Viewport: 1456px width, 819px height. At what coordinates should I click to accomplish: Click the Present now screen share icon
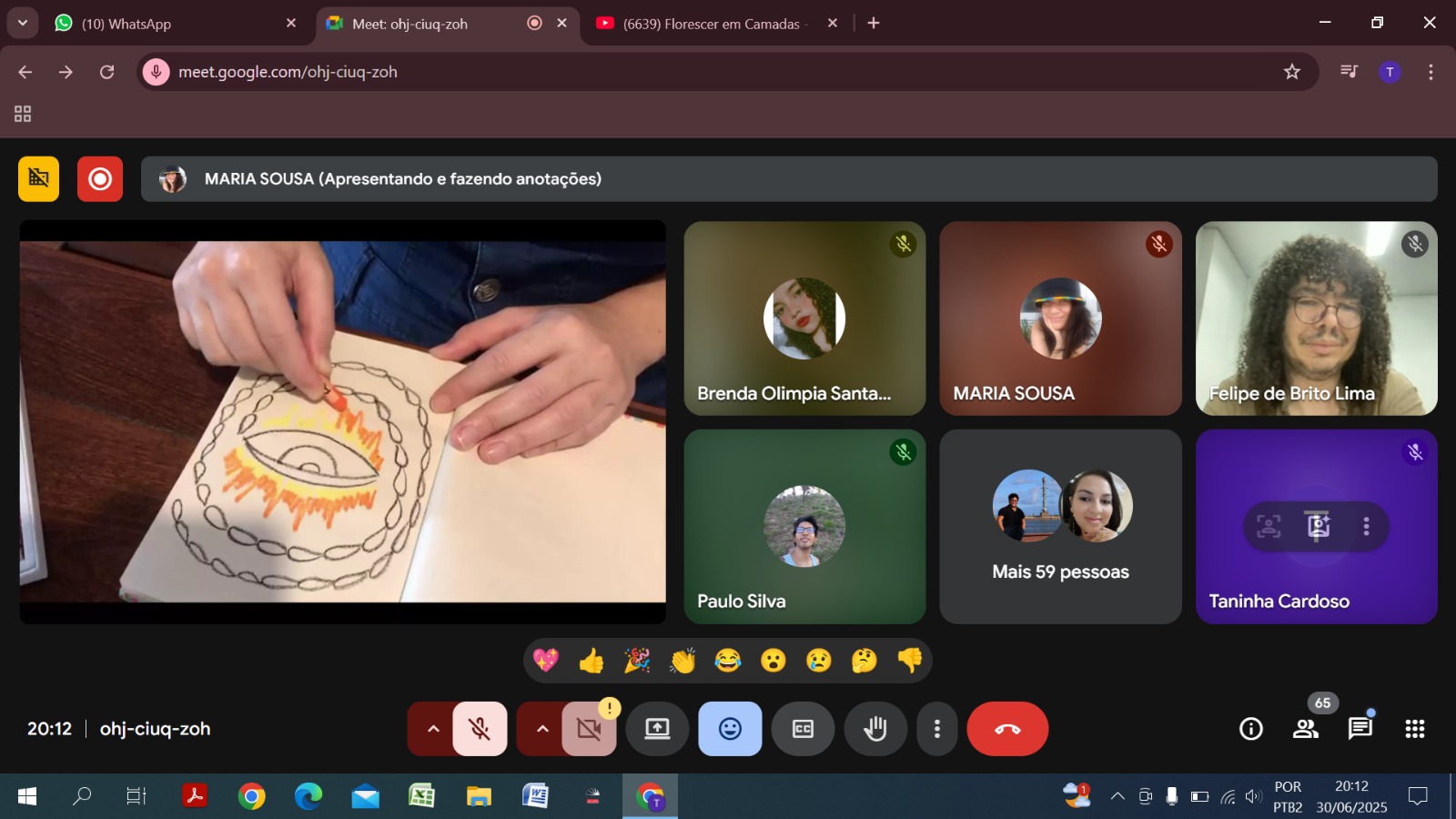[657, 729]
